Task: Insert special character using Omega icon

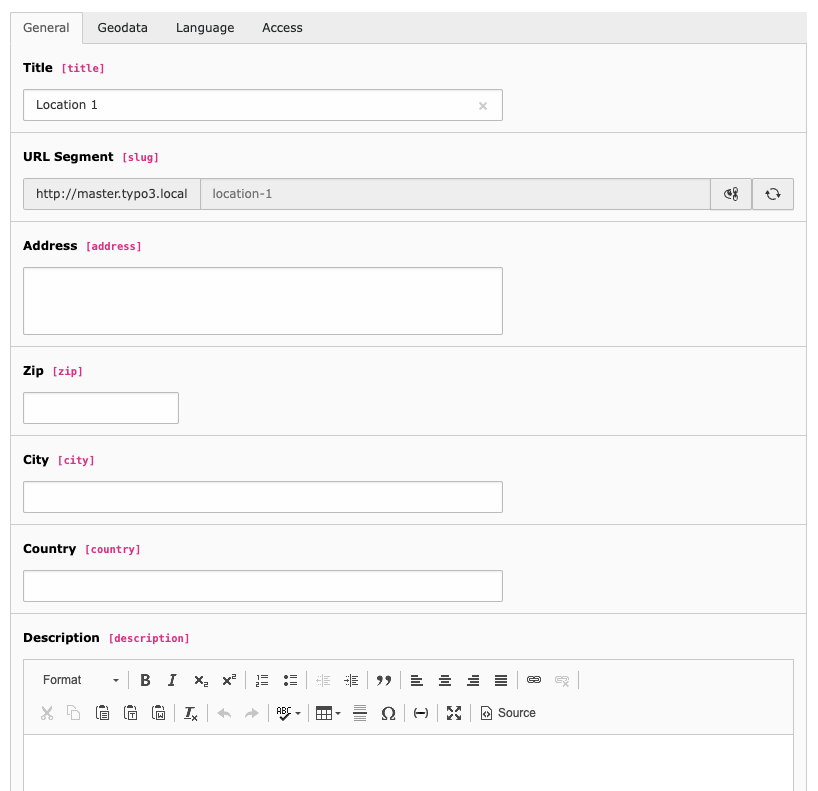Action: [389, 713]
